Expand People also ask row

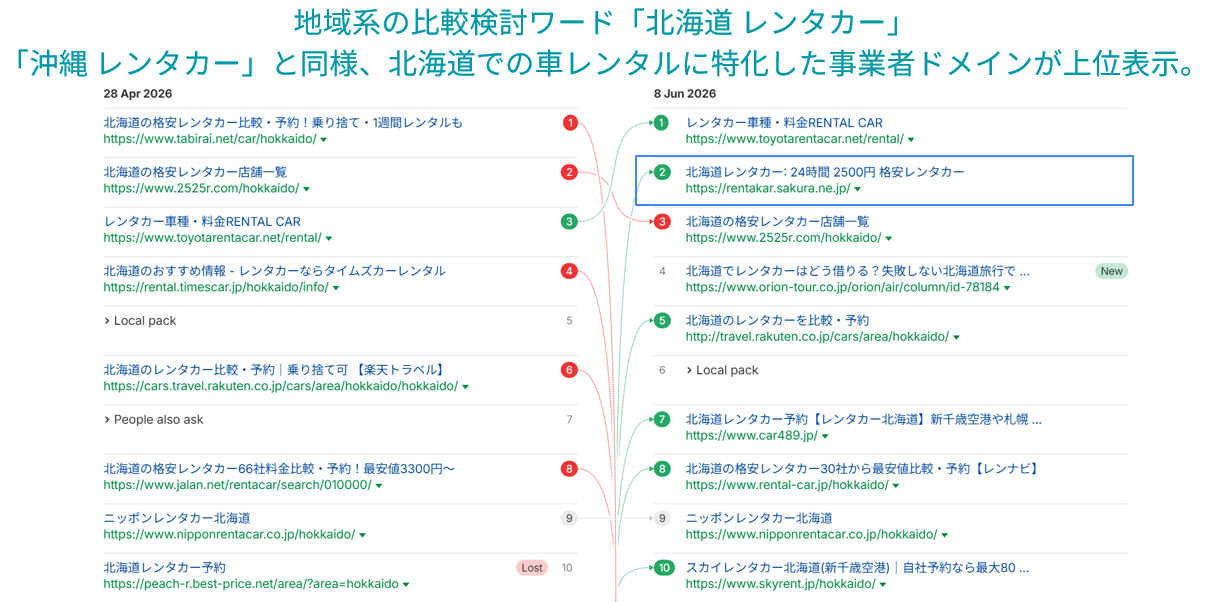coord(153,420)
